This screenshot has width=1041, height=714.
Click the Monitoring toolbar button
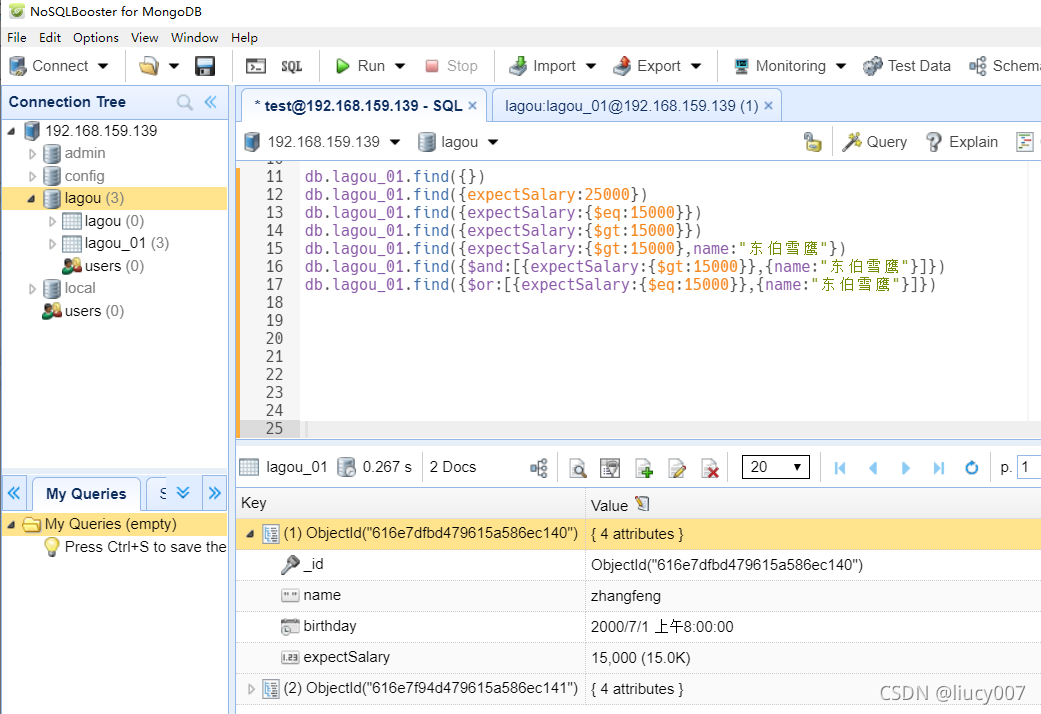click(780, 66)
